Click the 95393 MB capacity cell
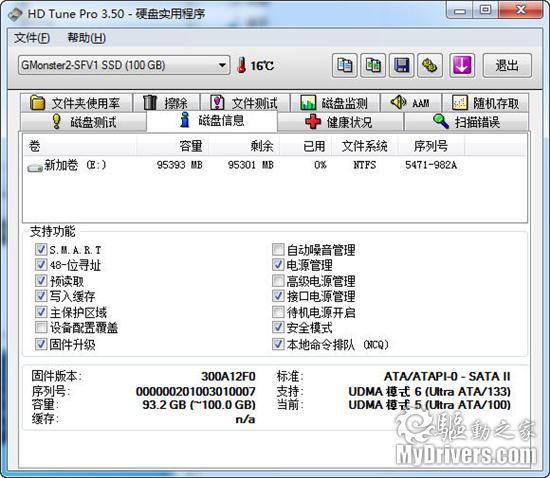 [180, 165]
